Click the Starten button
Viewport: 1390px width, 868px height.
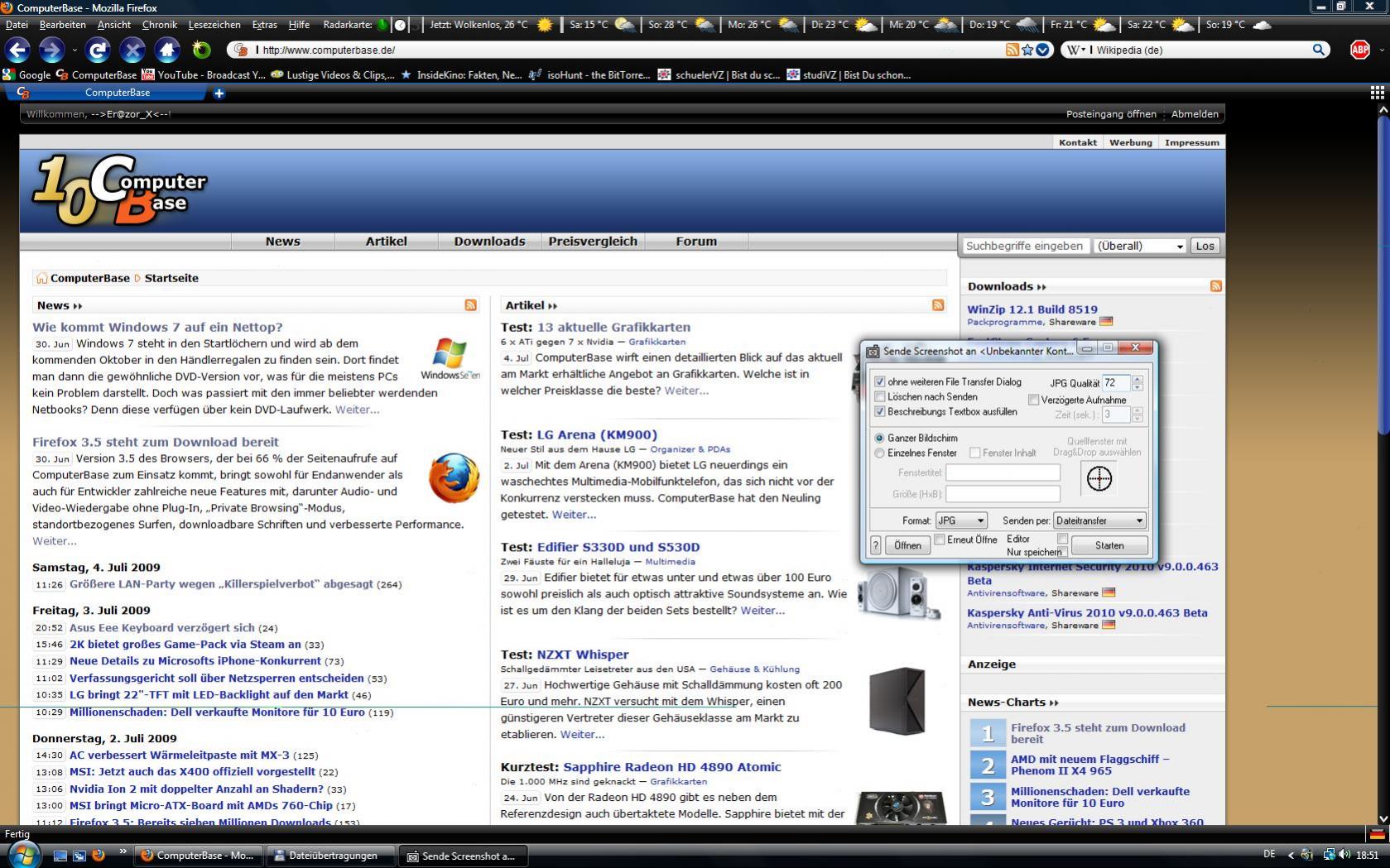1109,545
